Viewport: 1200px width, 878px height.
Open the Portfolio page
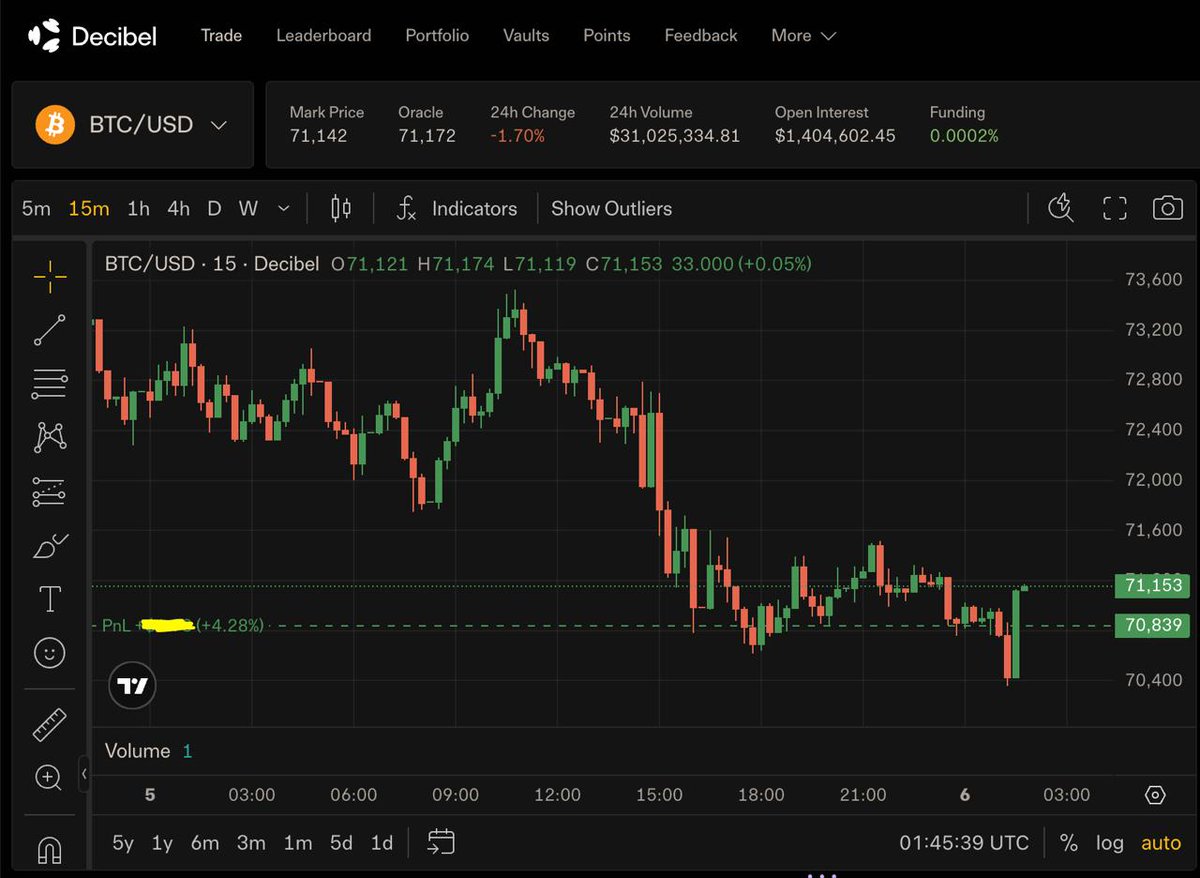pyautogui.click(x=437, y=35)
